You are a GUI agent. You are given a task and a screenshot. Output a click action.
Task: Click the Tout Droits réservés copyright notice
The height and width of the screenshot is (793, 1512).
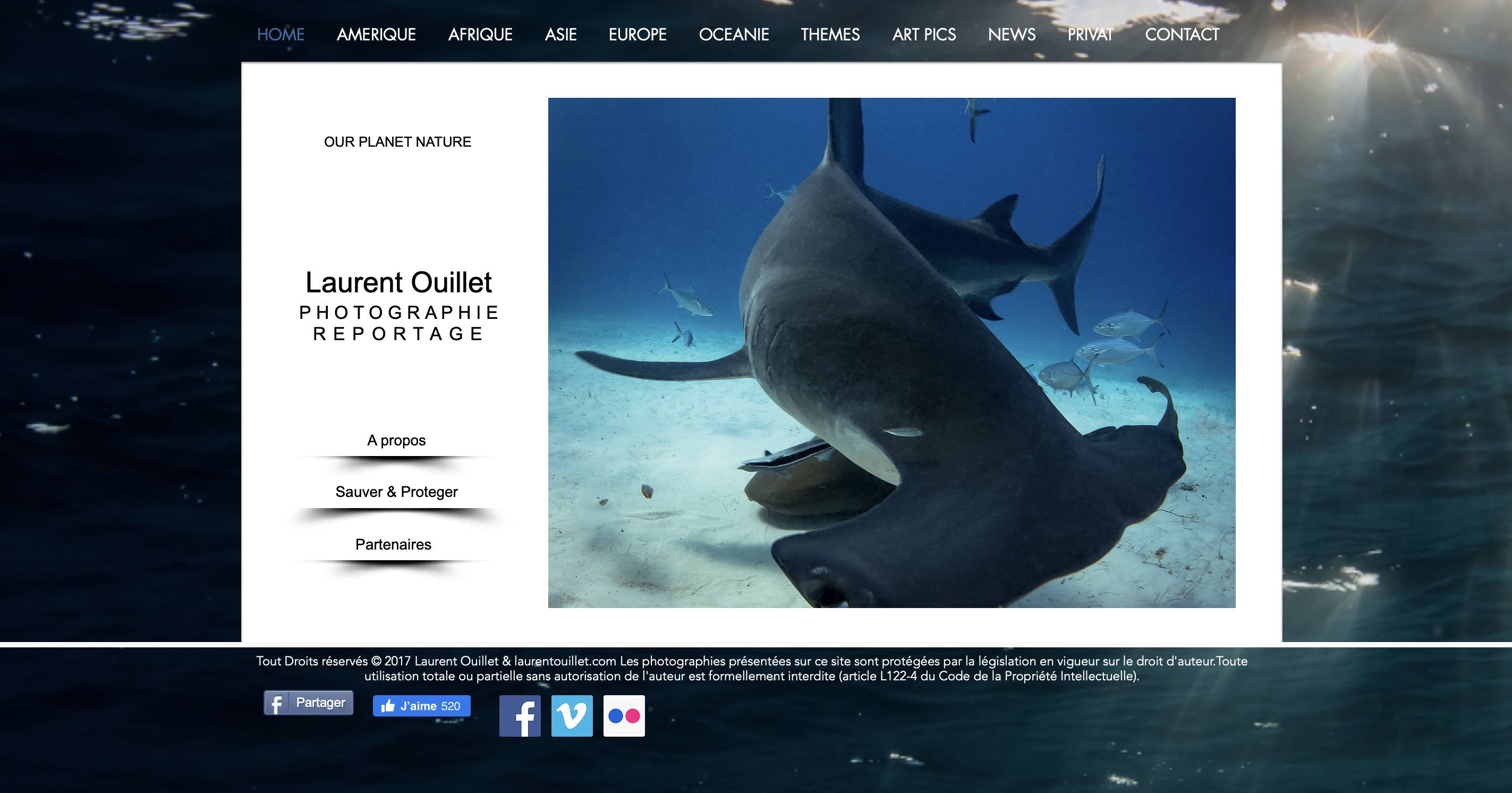(752, 669)
